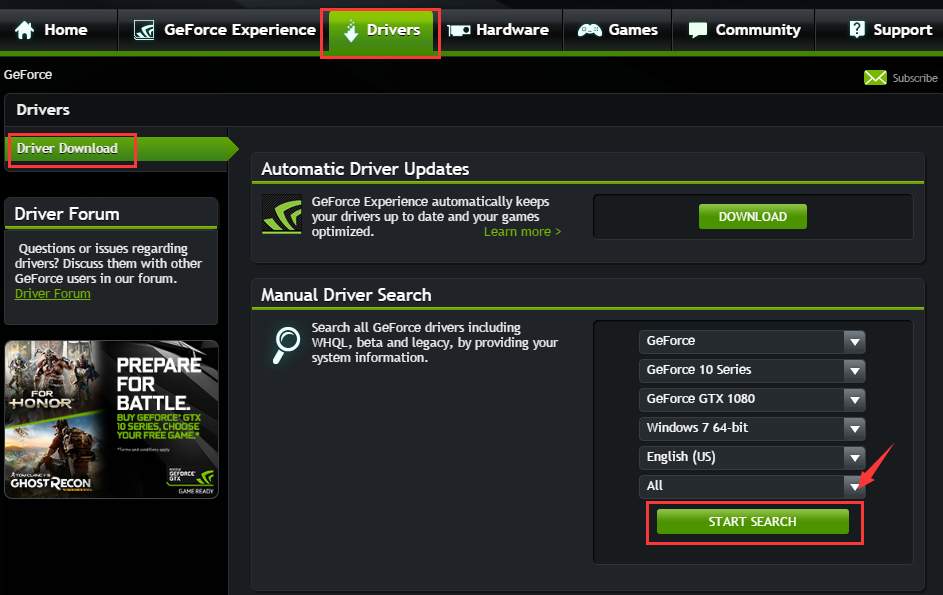This screenshot has width=943, height=595.
Task: Click the magnifying glass search icon
Action: (x=286, y=345)
